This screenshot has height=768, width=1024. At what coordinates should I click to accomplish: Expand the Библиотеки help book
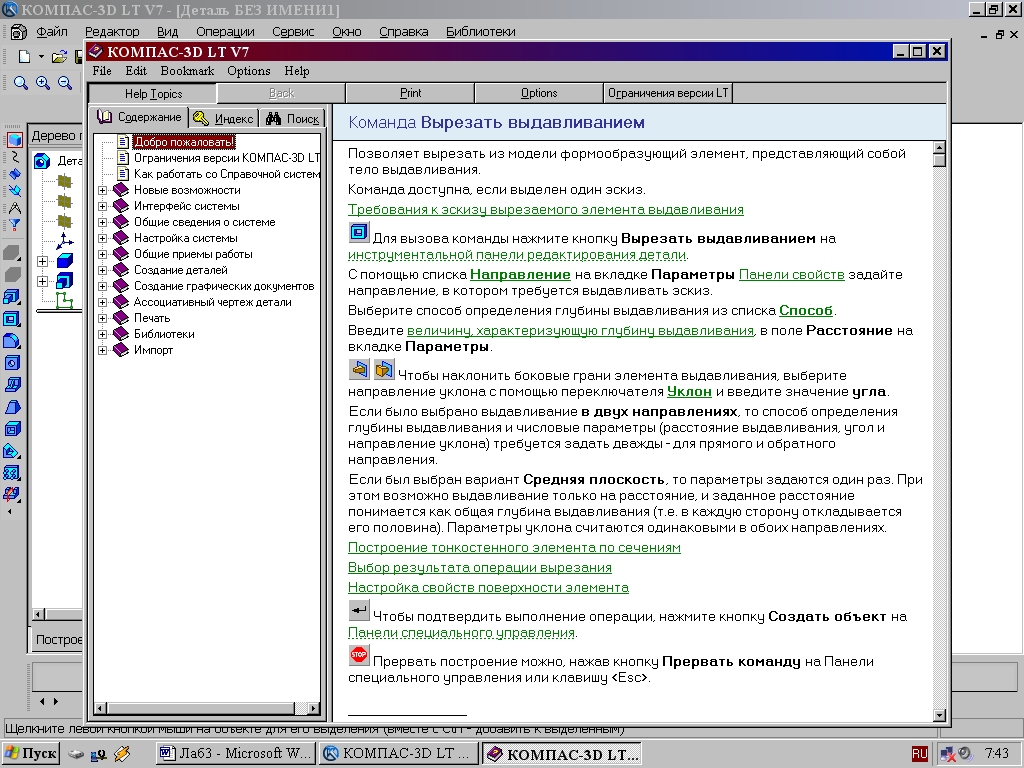pyautogui.click(x=103, y=334)
